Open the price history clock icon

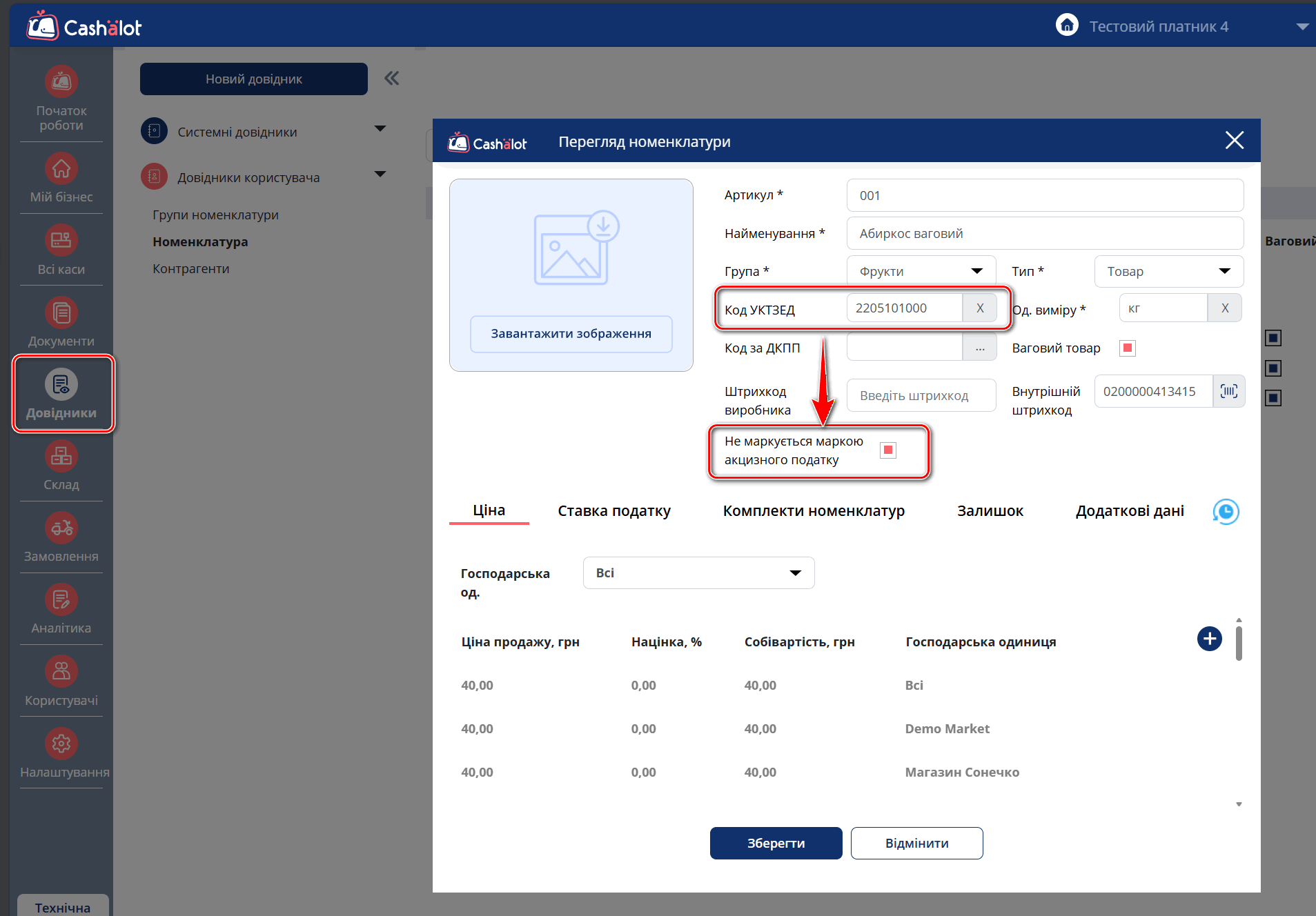[x=1226, y=512]
